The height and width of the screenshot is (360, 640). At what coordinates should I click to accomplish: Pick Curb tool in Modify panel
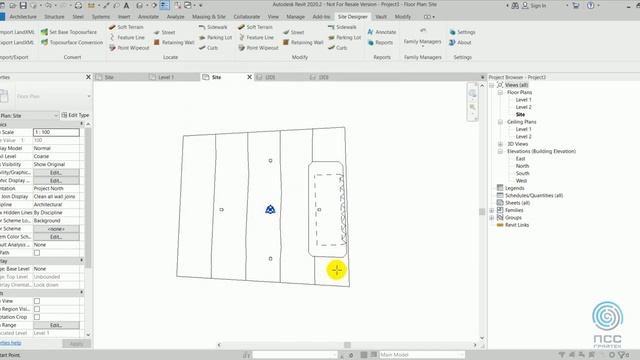337,48
